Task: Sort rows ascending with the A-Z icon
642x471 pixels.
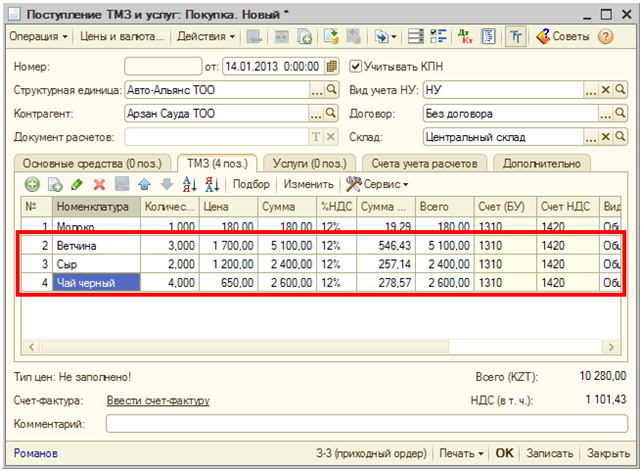Action: click(x=189, y=184)
